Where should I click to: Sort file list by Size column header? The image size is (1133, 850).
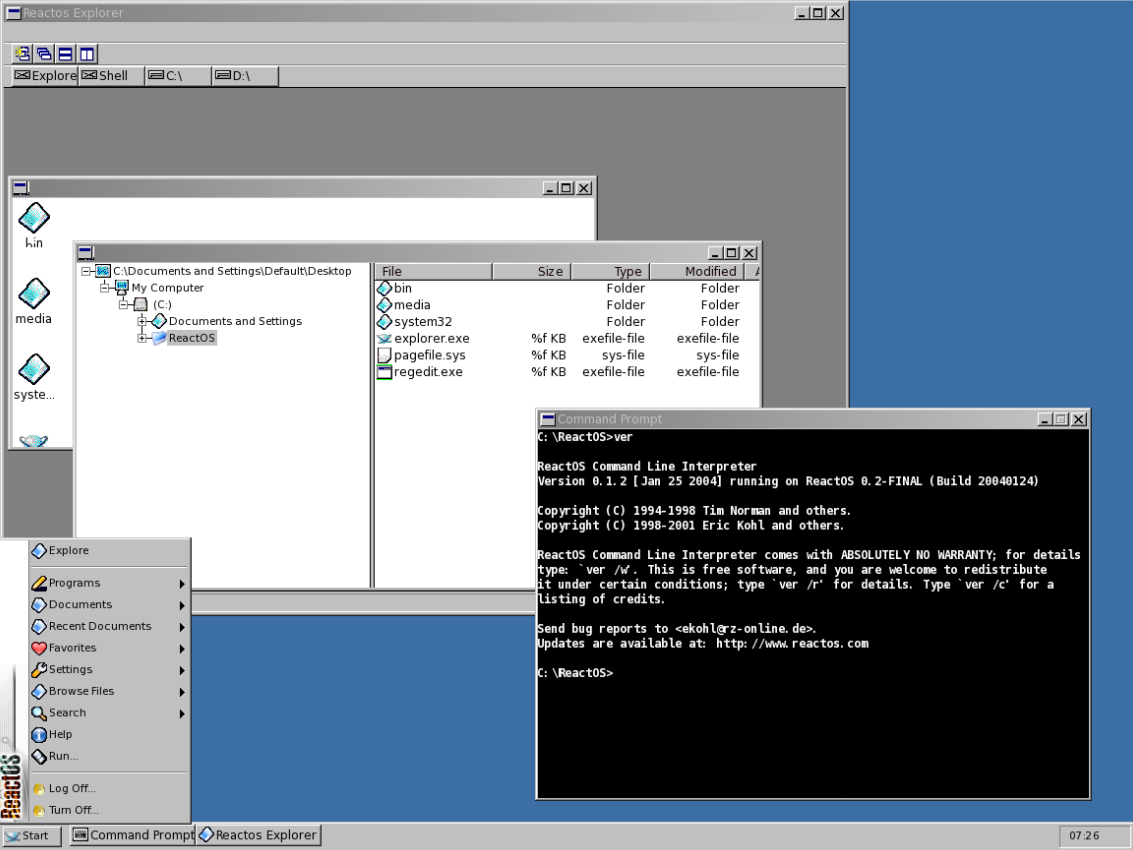[x=531, y=271]
